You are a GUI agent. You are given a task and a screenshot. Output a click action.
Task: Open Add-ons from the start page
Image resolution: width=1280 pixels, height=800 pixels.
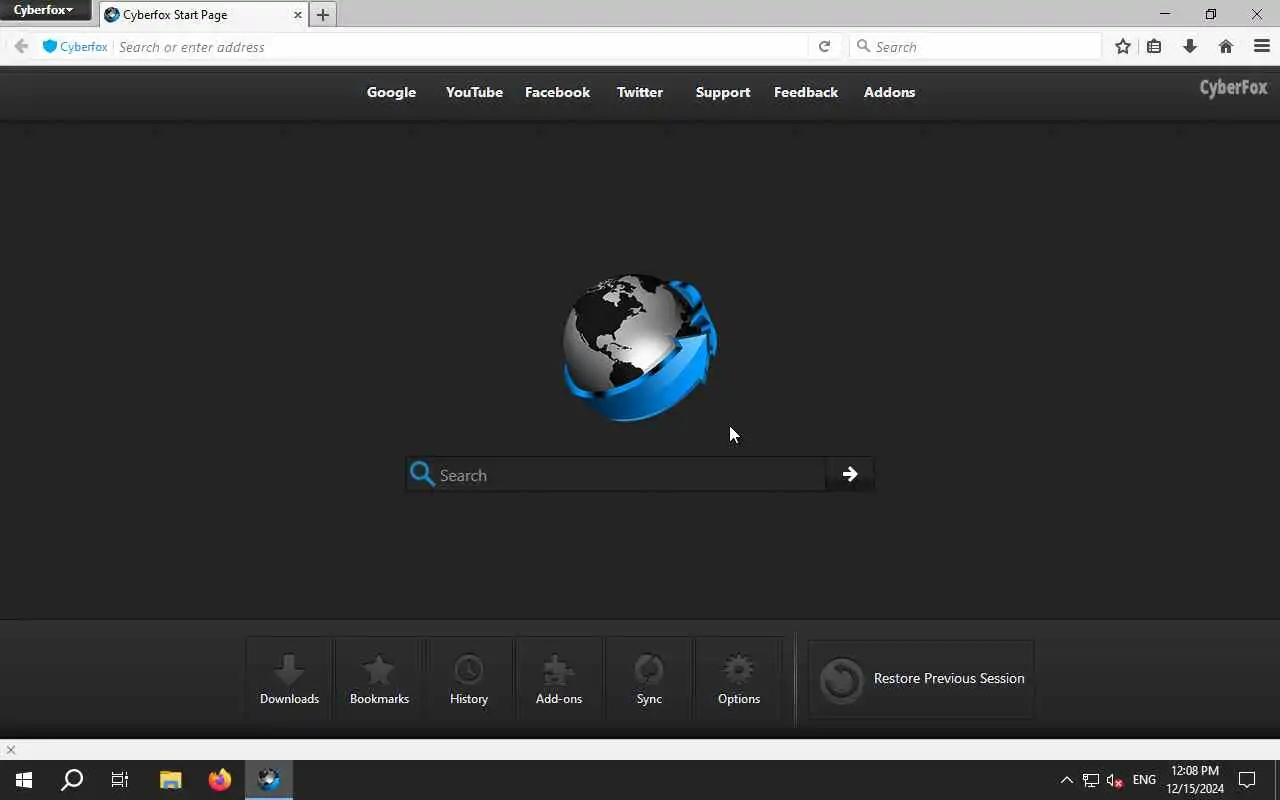click(x=559, y=678)
